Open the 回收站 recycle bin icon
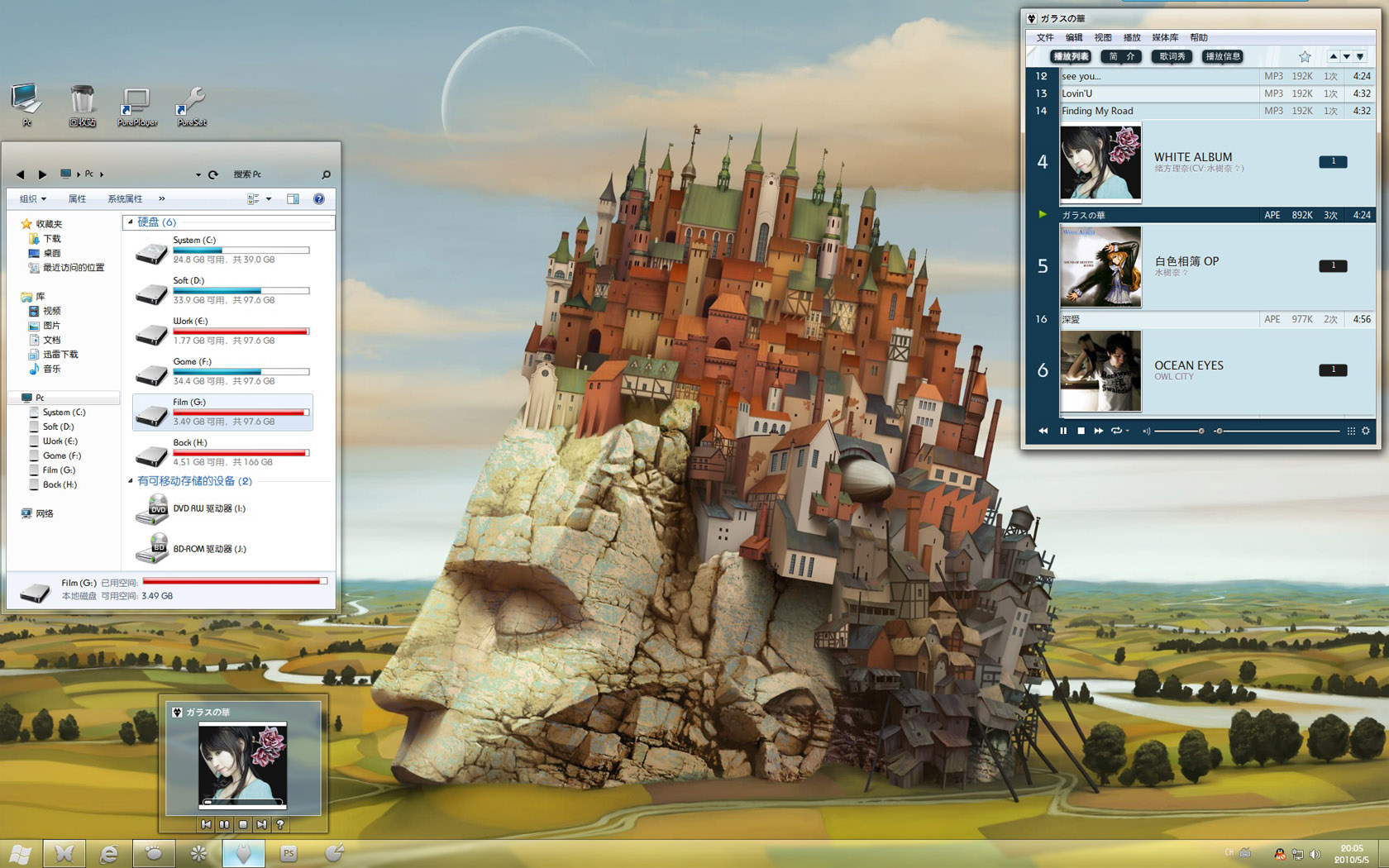The width and height of the screenshot is (1389, 868). pyautogui.click(x=82, y=107)
